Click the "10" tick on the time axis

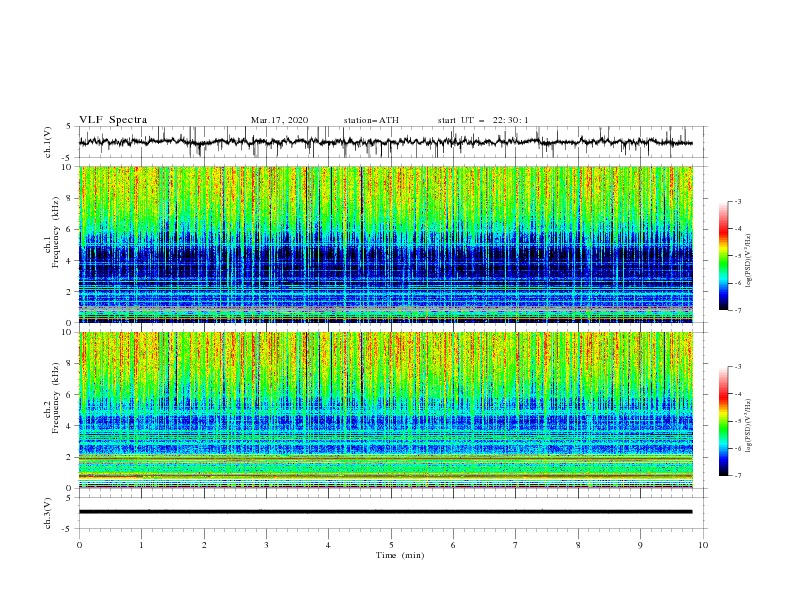(x=703, y=545)
